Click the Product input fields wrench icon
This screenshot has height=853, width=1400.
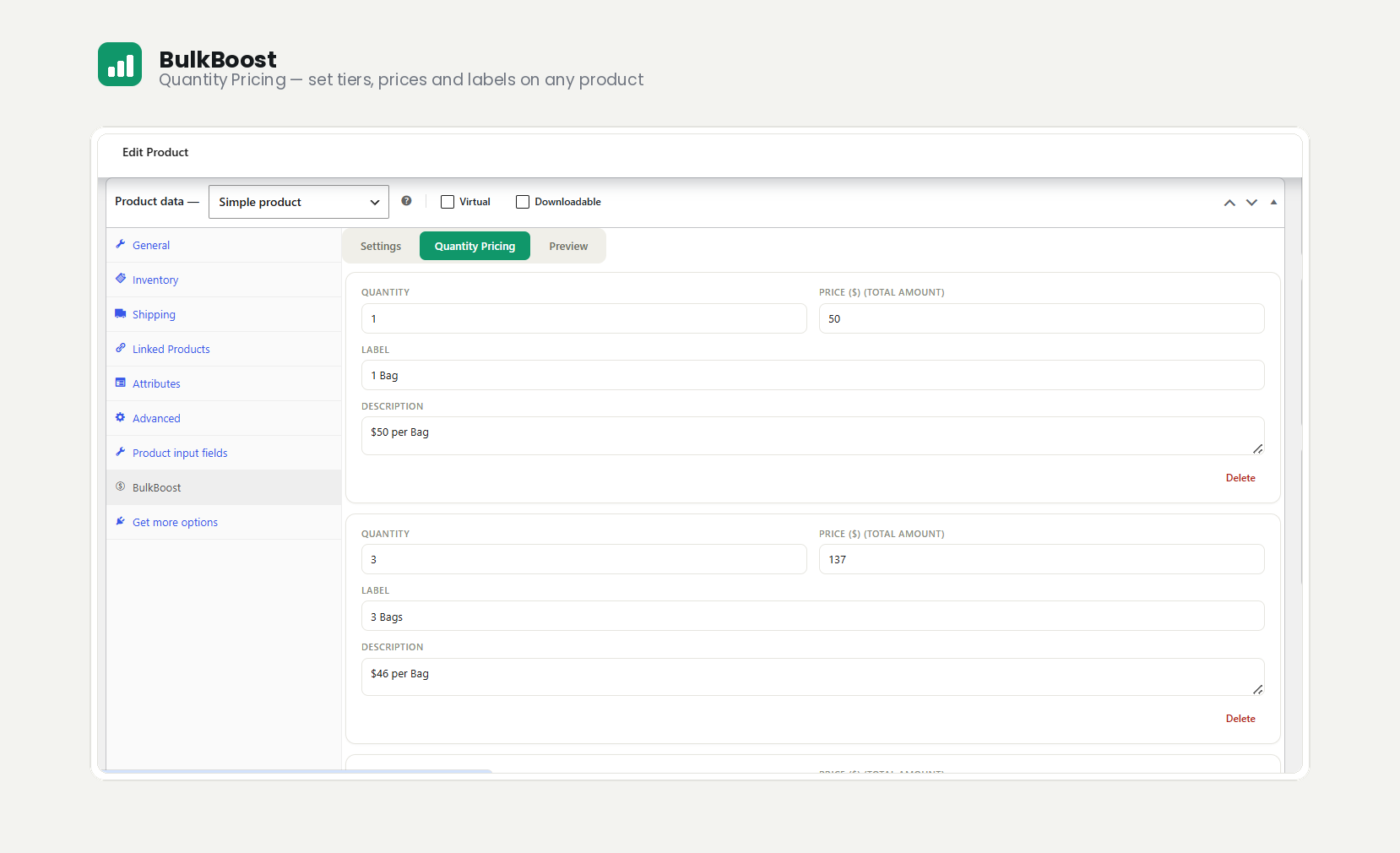click(121, 452)
